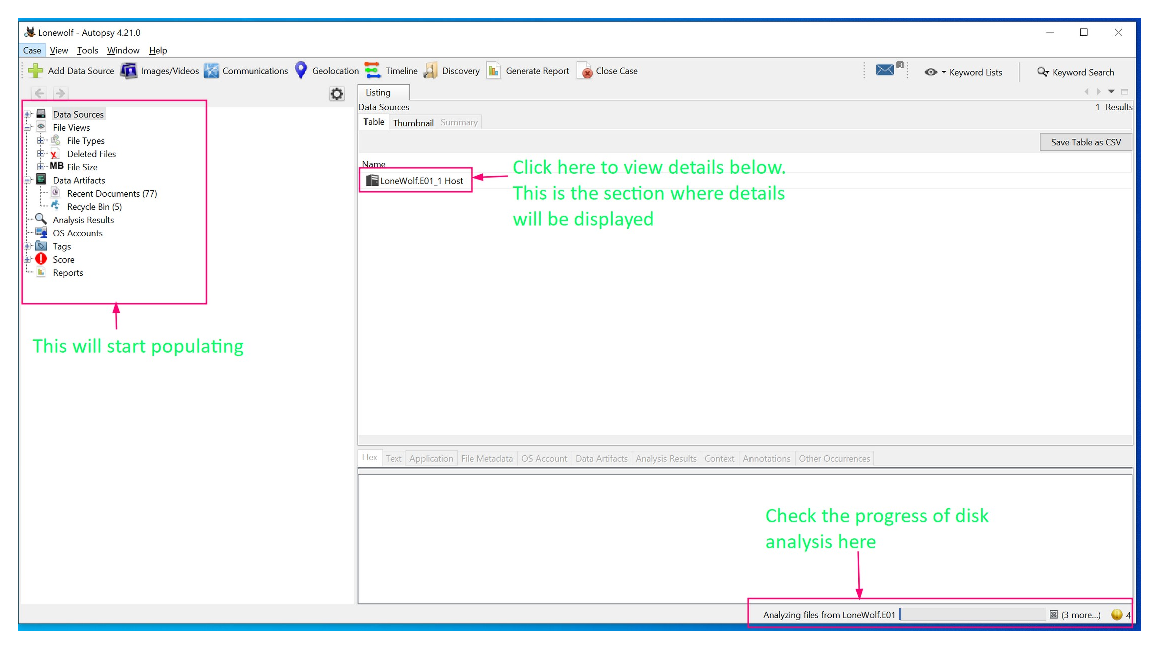Expand the Deleted Files node
The width and height of the screenshot is (1159, 649).
(41, 154)
